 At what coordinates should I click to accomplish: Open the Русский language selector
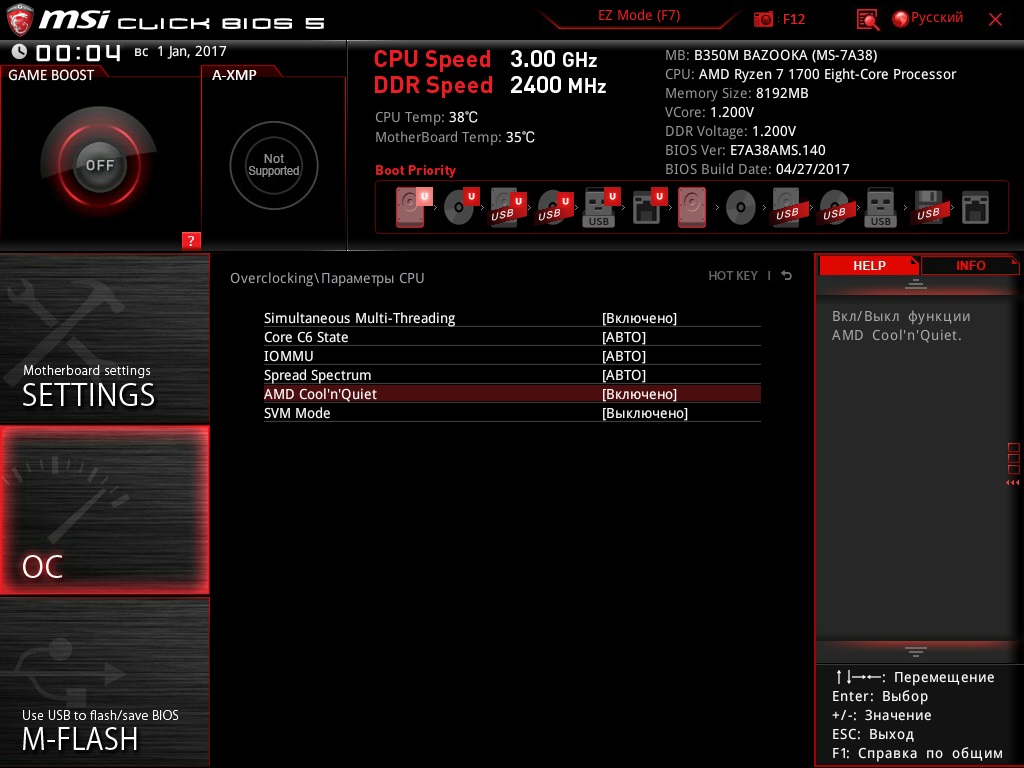coord(936,18)
